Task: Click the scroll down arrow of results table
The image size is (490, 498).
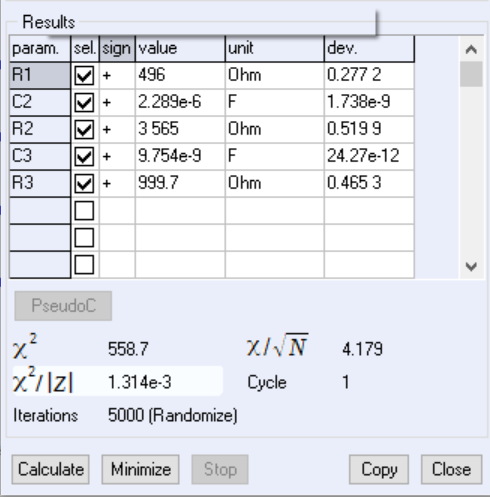Action: 471,266
